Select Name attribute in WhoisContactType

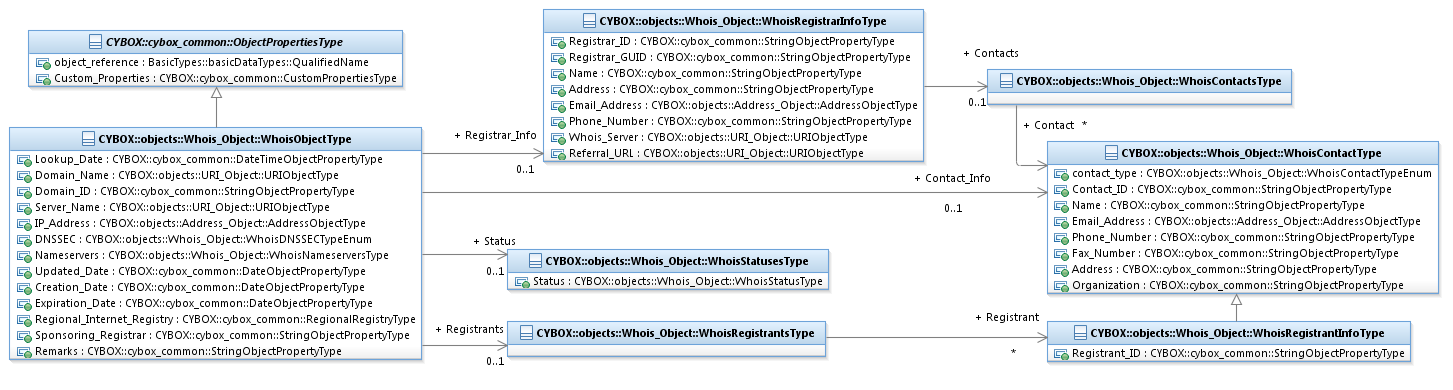click(x=1218, y=205)
